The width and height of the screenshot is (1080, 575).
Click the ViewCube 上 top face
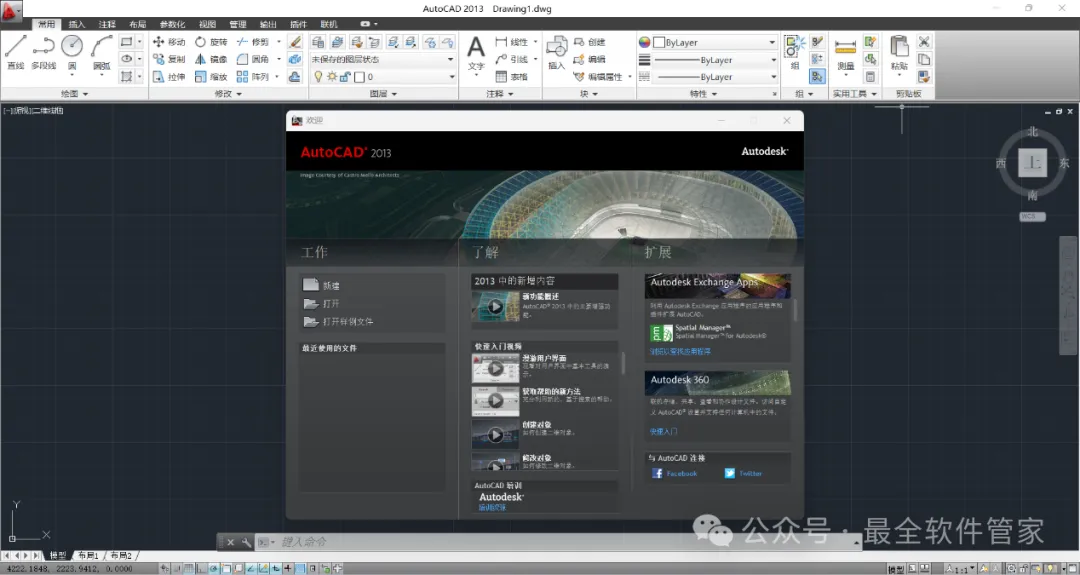point(1032,163)
